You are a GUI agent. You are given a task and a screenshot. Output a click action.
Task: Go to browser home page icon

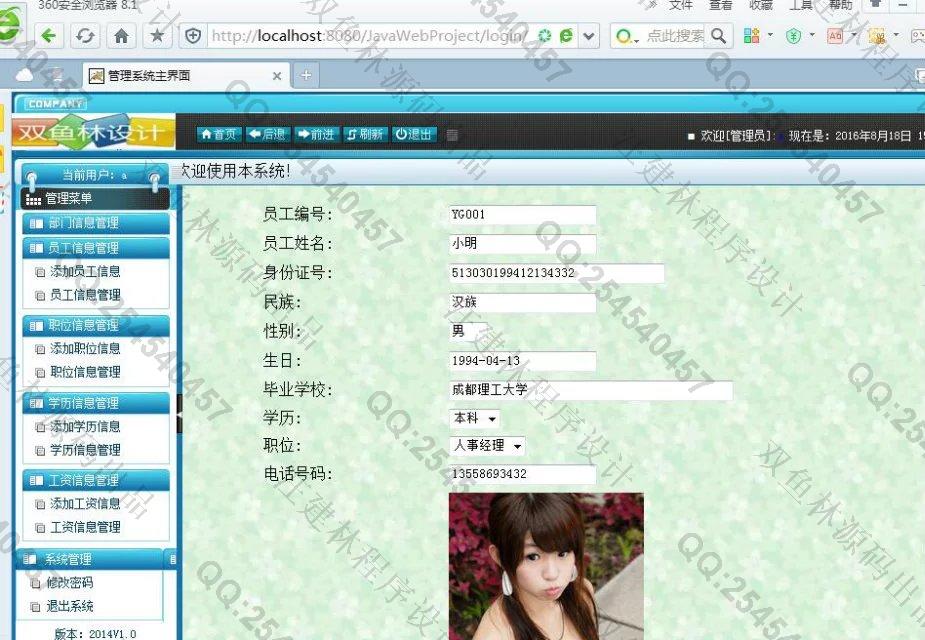click(122, 36)
